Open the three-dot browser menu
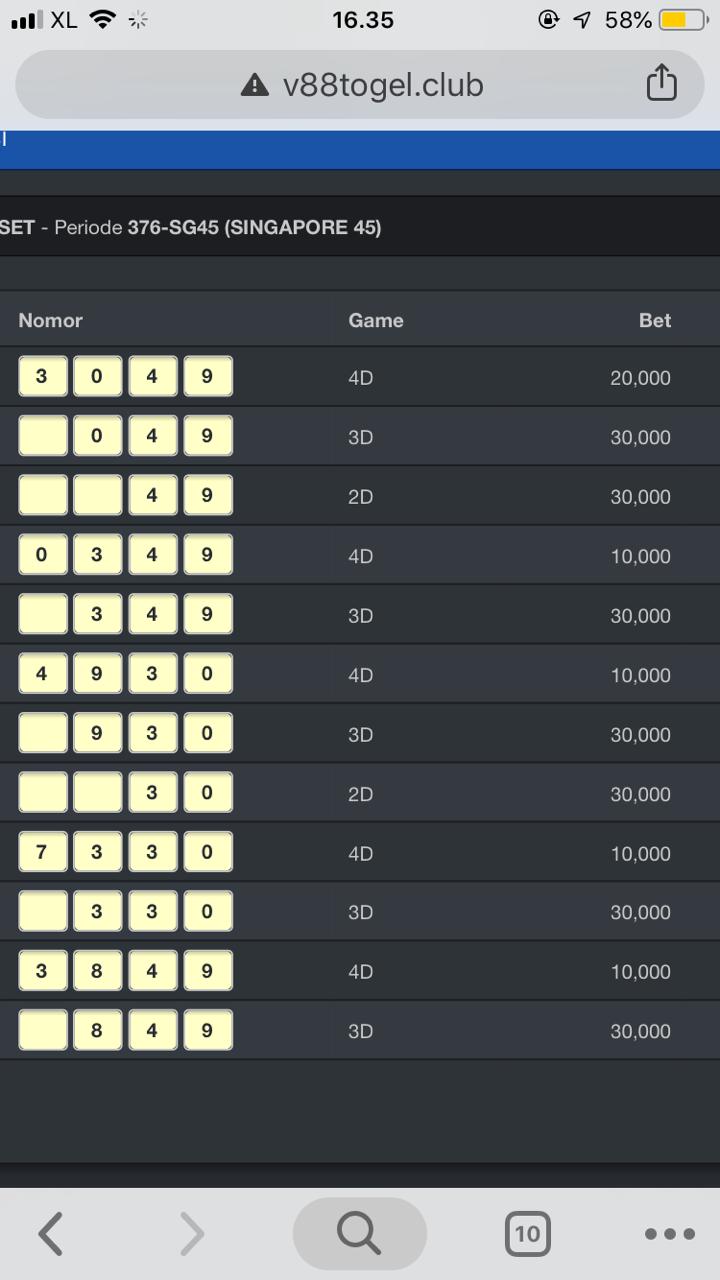This screenshot has width=720, height=1280. (x=669, y=1233)
